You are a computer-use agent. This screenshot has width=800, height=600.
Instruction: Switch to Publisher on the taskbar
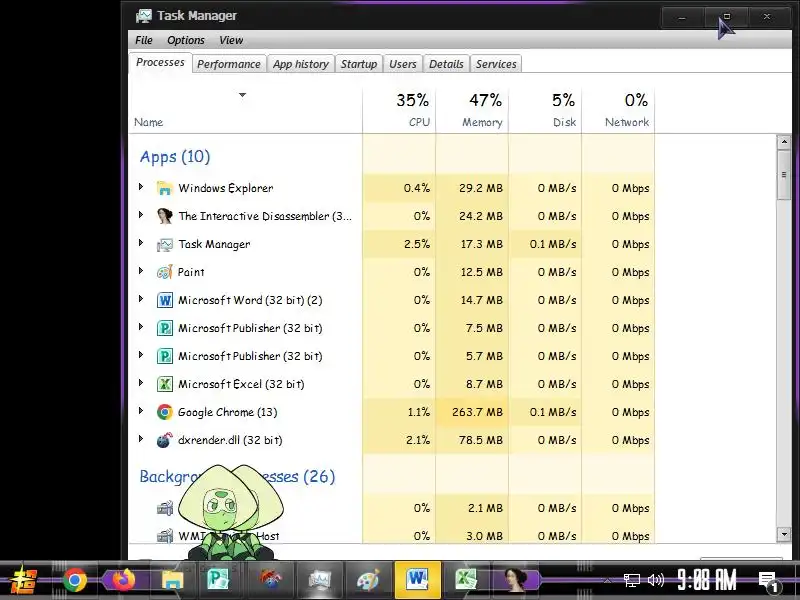tap(218, 580)
